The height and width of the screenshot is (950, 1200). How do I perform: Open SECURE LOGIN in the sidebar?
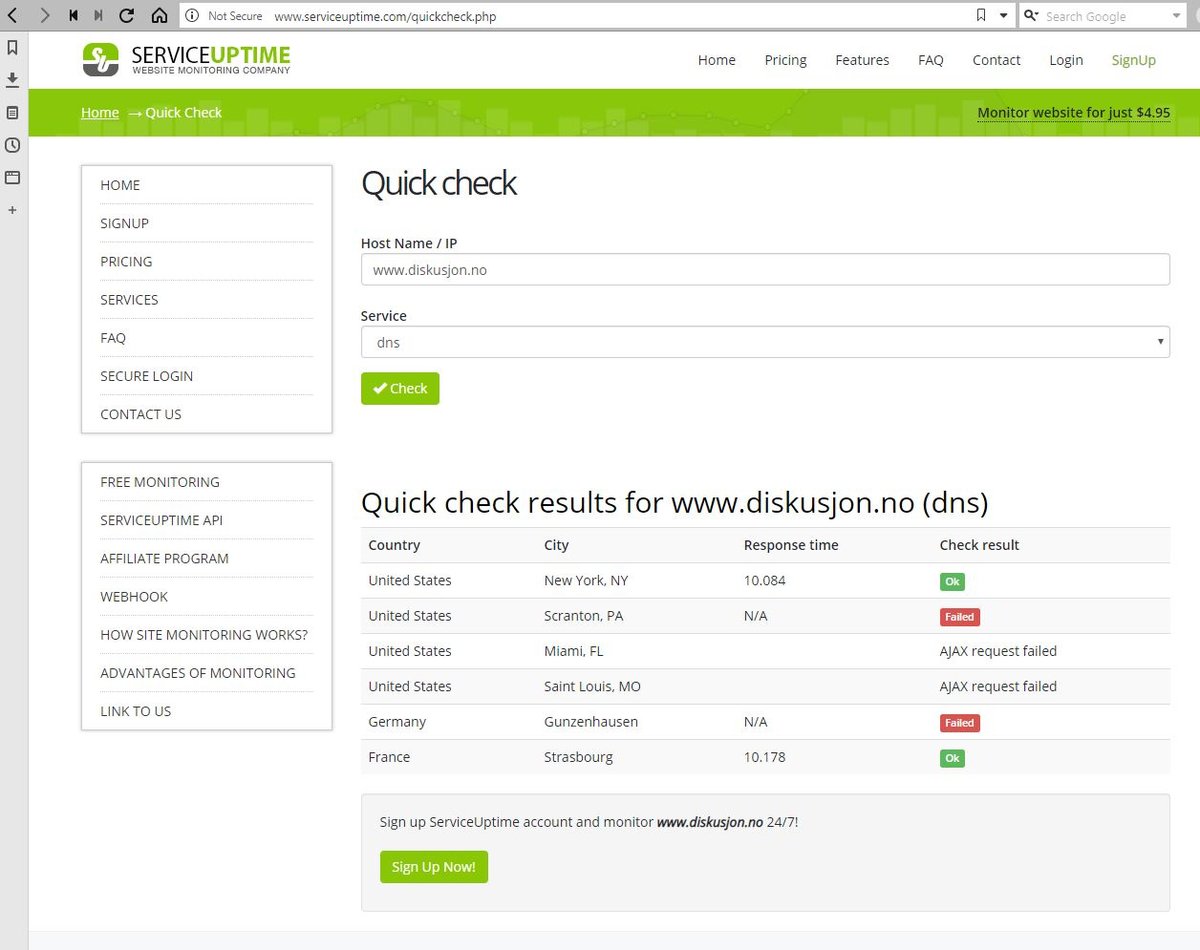point(147,376)
